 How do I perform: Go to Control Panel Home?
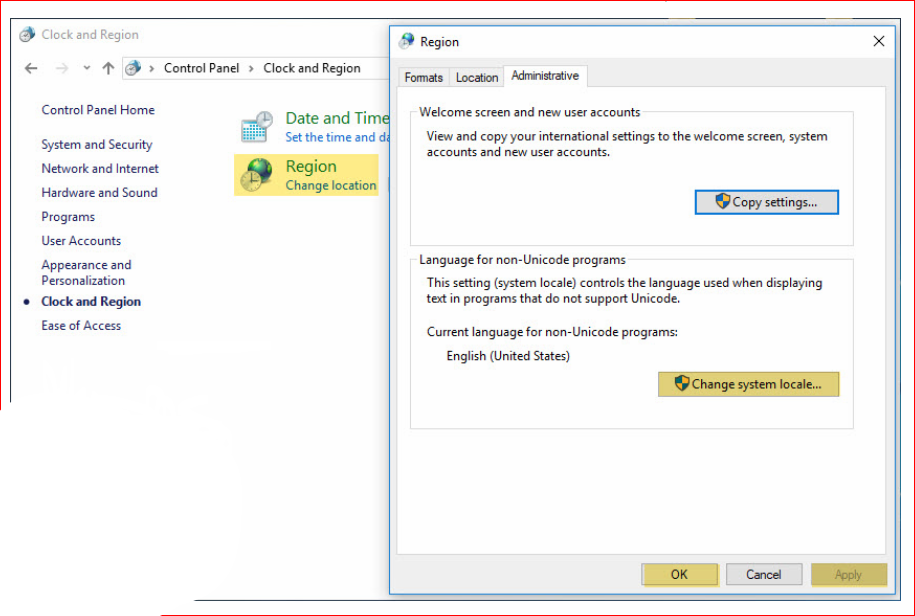point(98,110)
